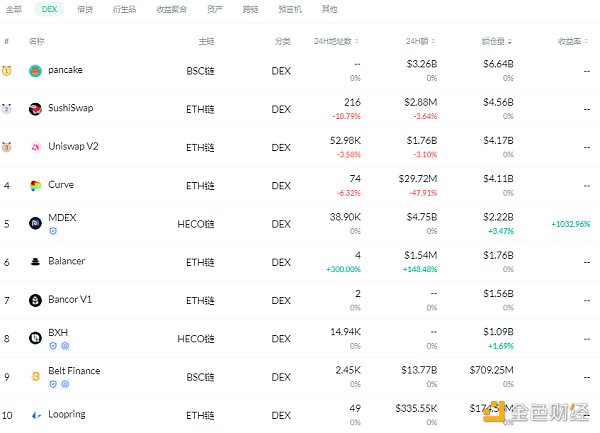Click the Loopring logo icon
This screenshot has width=600, height=433.
click(36, 415)
